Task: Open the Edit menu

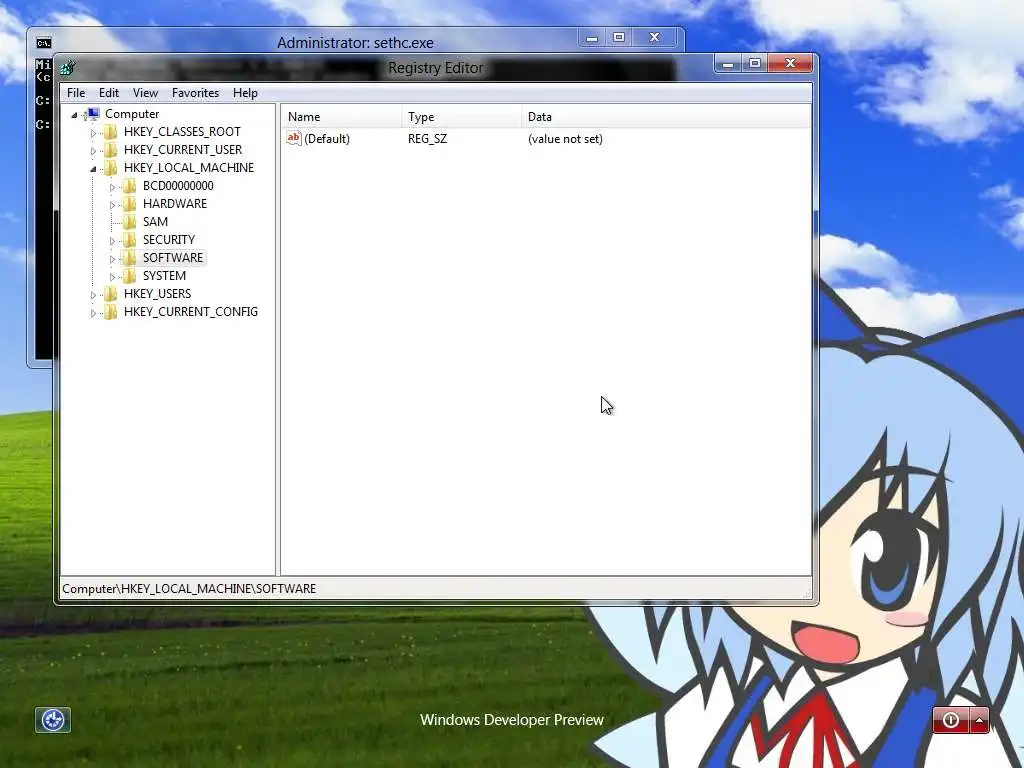Action: (108, 93)
